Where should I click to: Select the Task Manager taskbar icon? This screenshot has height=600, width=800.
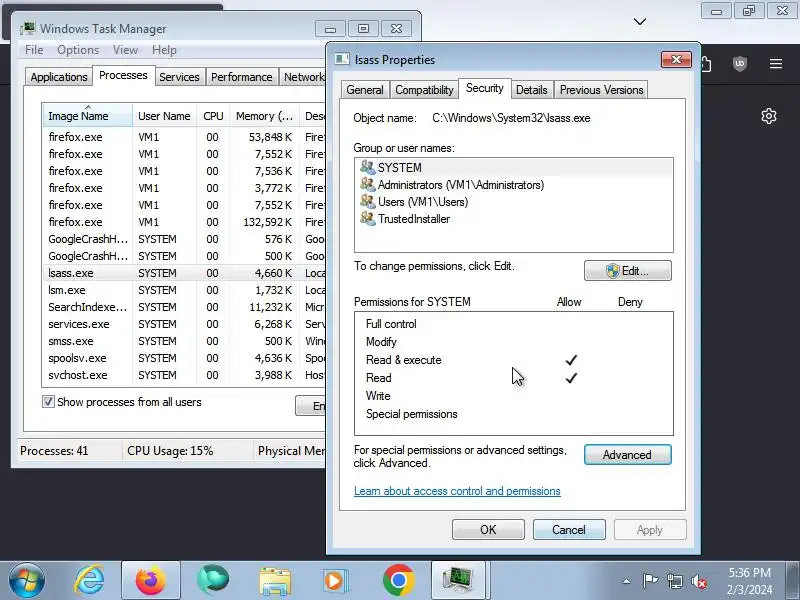tap(458, 580)
